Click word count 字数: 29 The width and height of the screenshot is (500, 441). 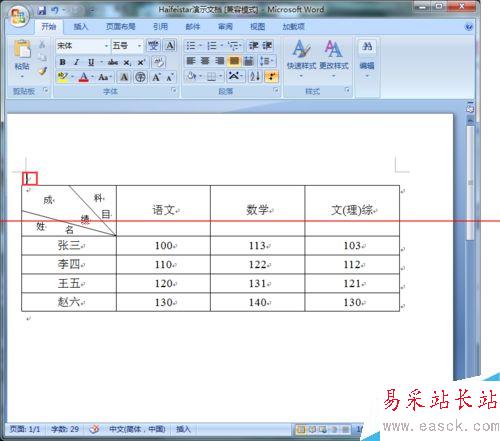pyautogui.click(x=65, y=429)
